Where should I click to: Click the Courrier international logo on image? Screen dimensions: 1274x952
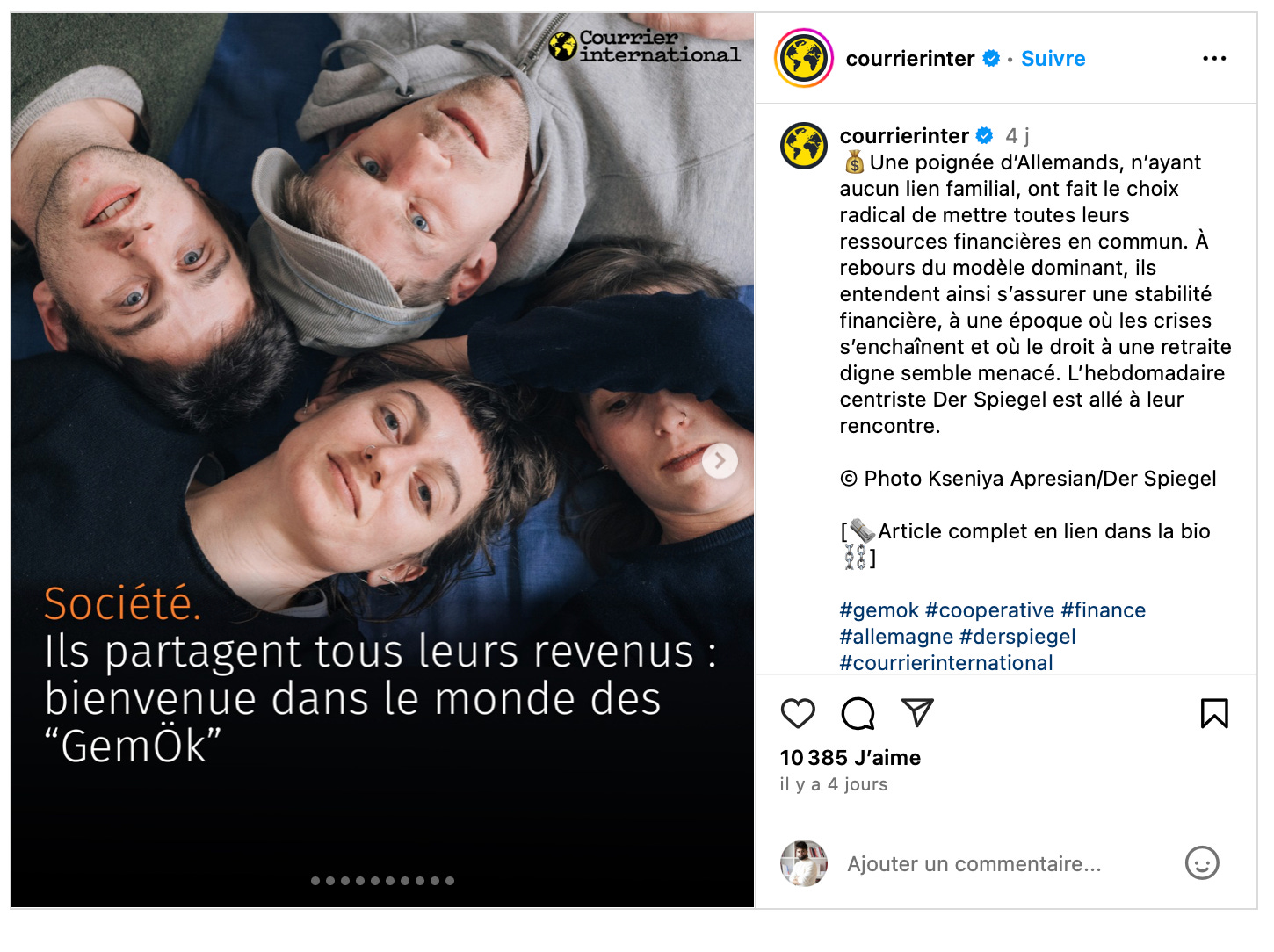(644, 46)
